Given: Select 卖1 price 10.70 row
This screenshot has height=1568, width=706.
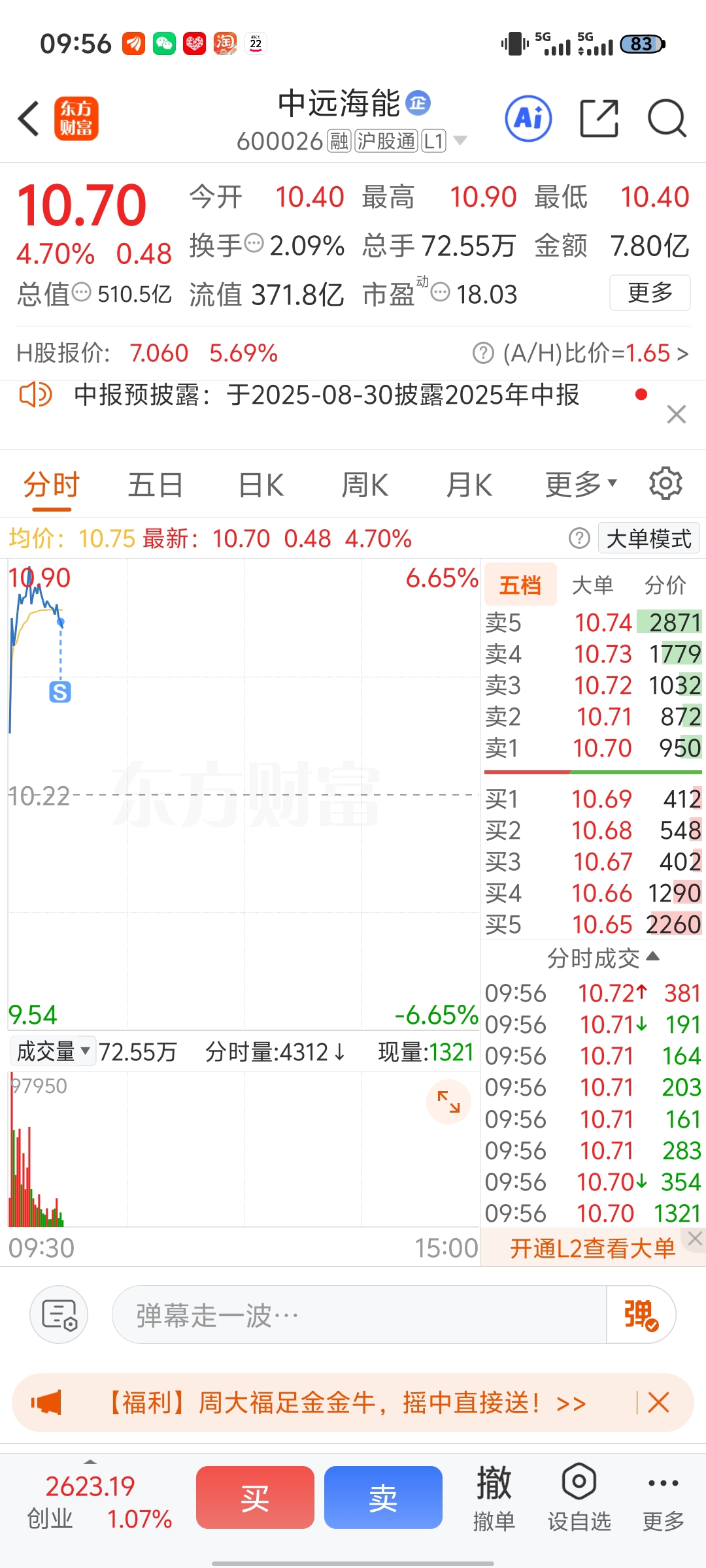Looking at the screenshot, I should (x=594, y=748).
